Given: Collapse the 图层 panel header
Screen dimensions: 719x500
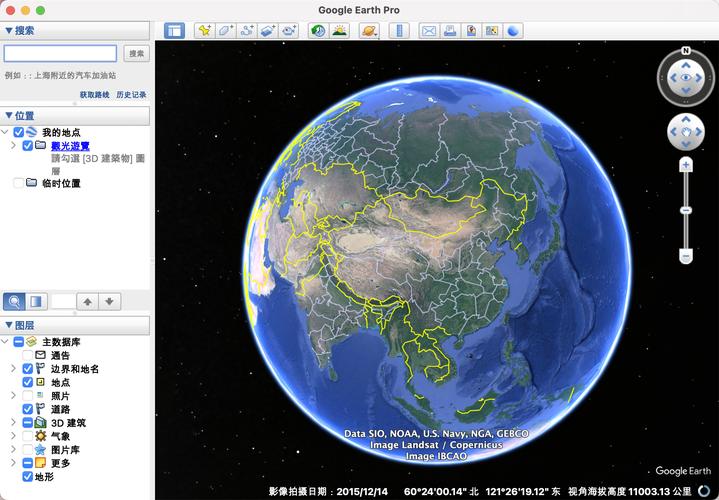Looking at the screenshot, I should pos(75,325).
